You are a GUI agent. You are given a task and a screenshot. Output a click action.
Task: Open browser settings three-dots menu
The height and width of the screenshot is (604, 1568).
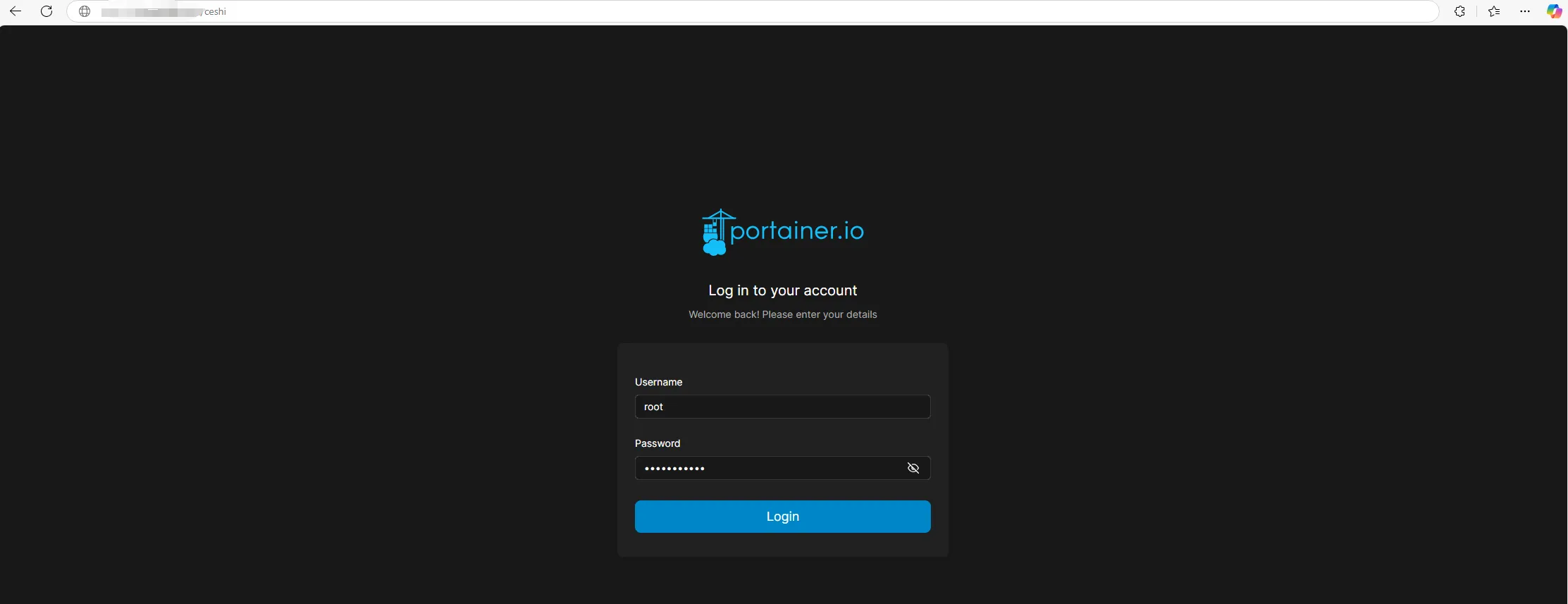(x=1525, y=11)
